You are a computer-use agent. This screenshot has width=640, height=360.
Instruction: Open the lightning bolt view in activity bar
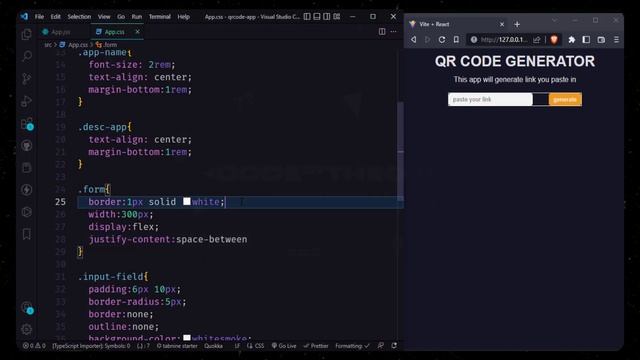point(27,190)
